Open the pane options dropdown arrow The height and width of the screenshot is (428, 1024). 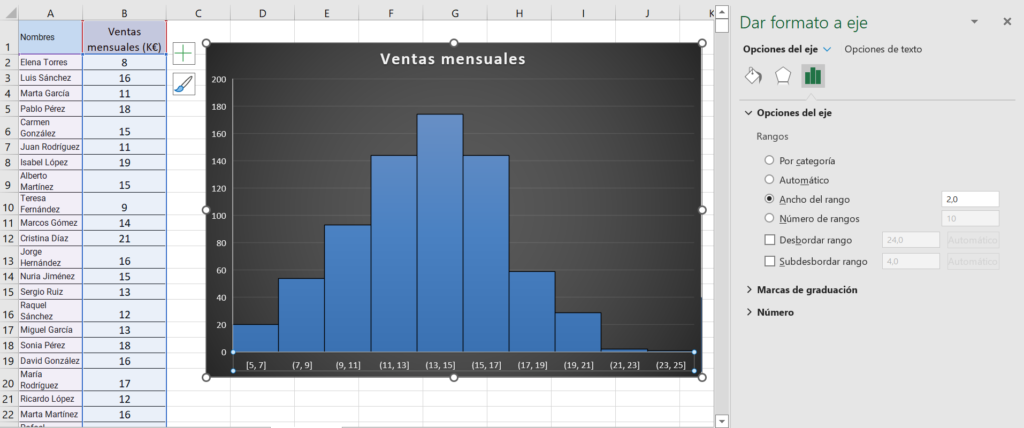(x=974, y=22)
